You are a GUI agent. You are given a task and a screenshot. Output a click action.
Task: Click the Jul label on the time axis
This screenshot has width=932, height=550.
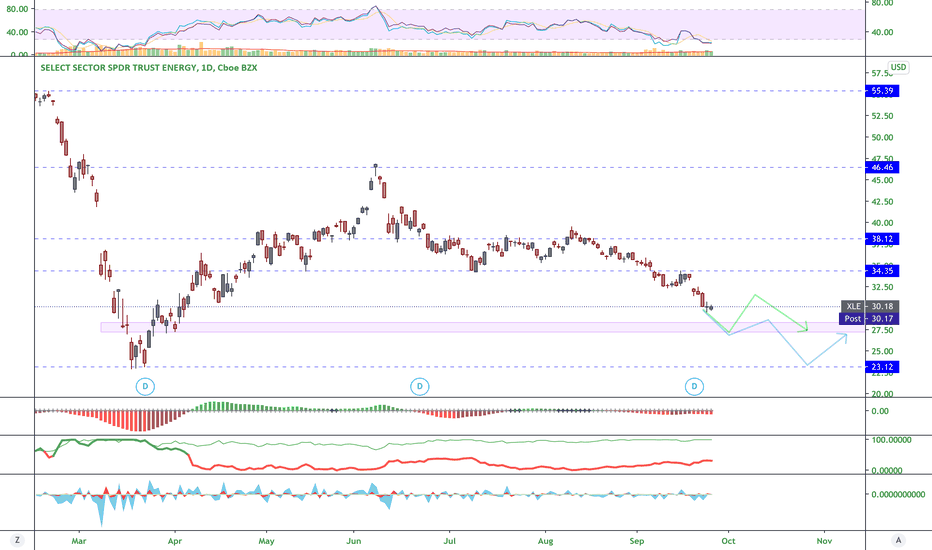click(449, 541)
